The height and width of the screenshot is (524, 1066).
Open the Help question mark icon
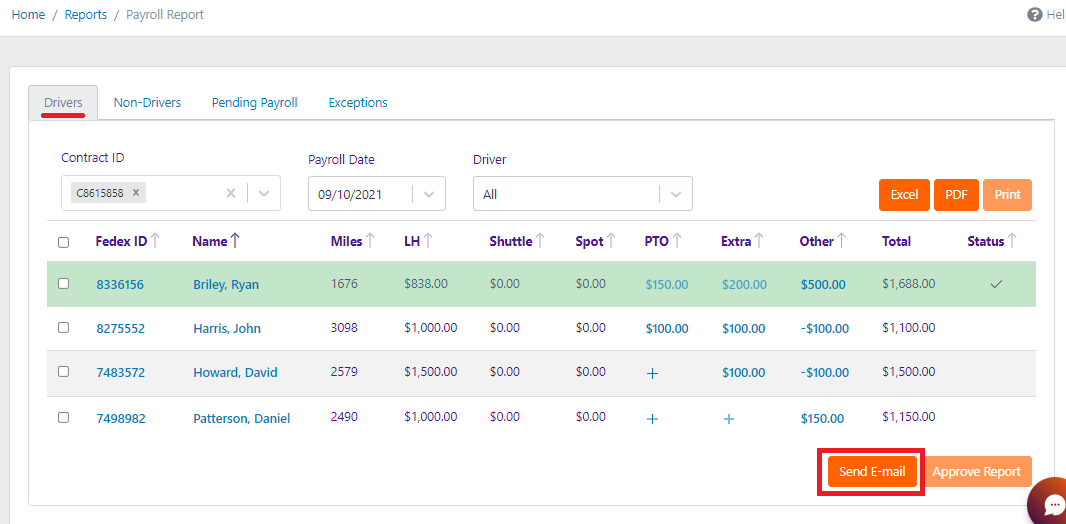click(1034, 15)
